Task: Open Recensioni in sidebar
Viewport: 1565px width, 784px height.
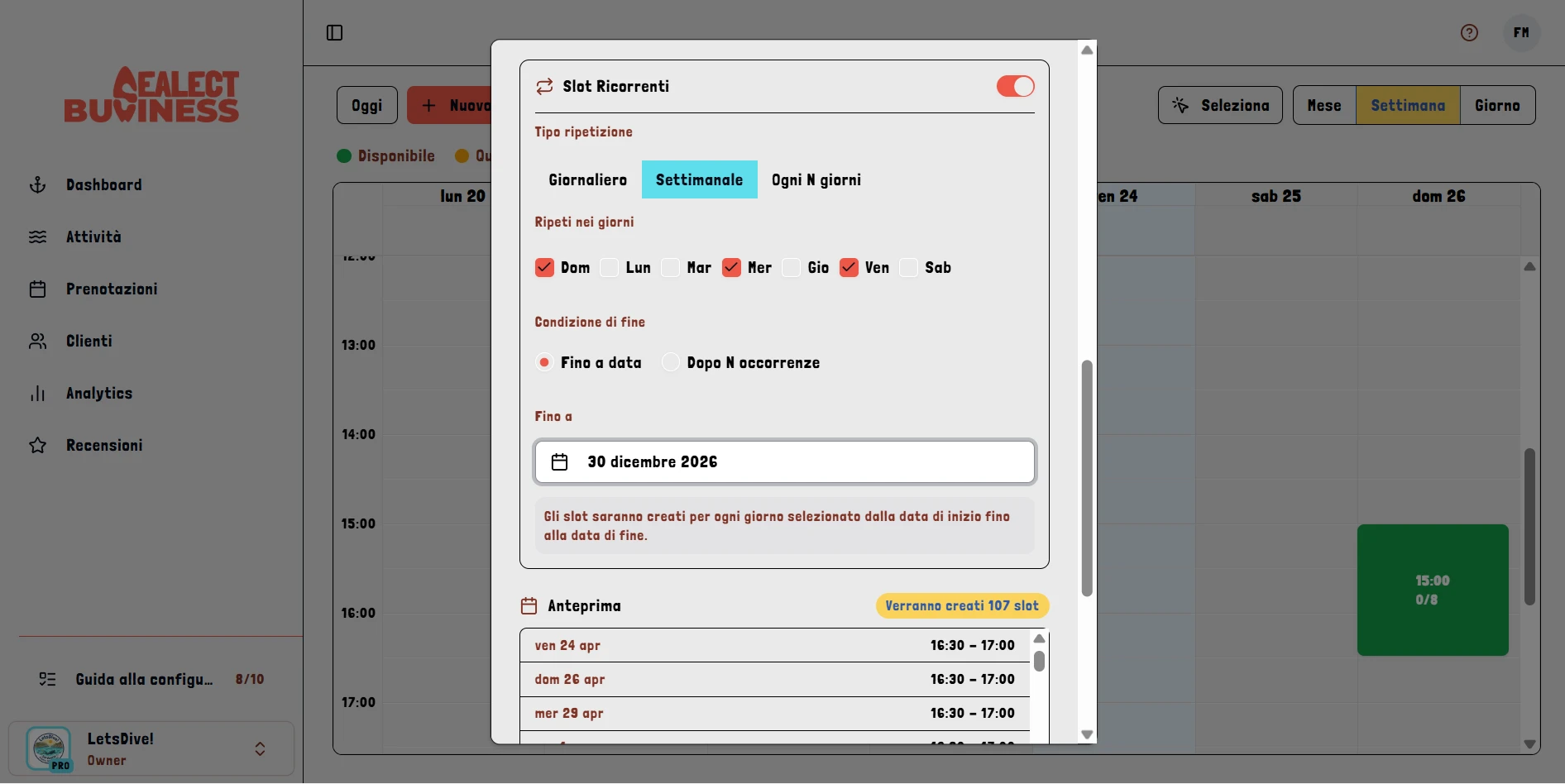Action: 104,446
